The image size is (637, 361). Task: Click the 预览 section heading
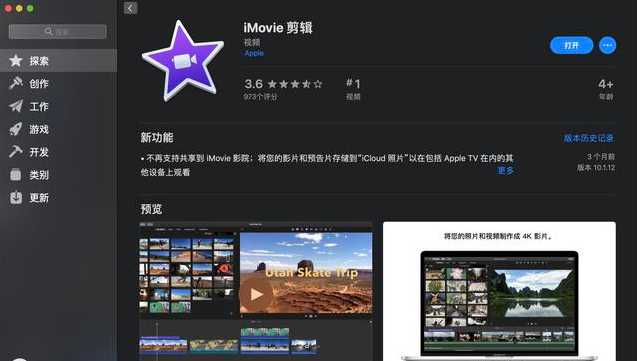click(x=151, y=209)
